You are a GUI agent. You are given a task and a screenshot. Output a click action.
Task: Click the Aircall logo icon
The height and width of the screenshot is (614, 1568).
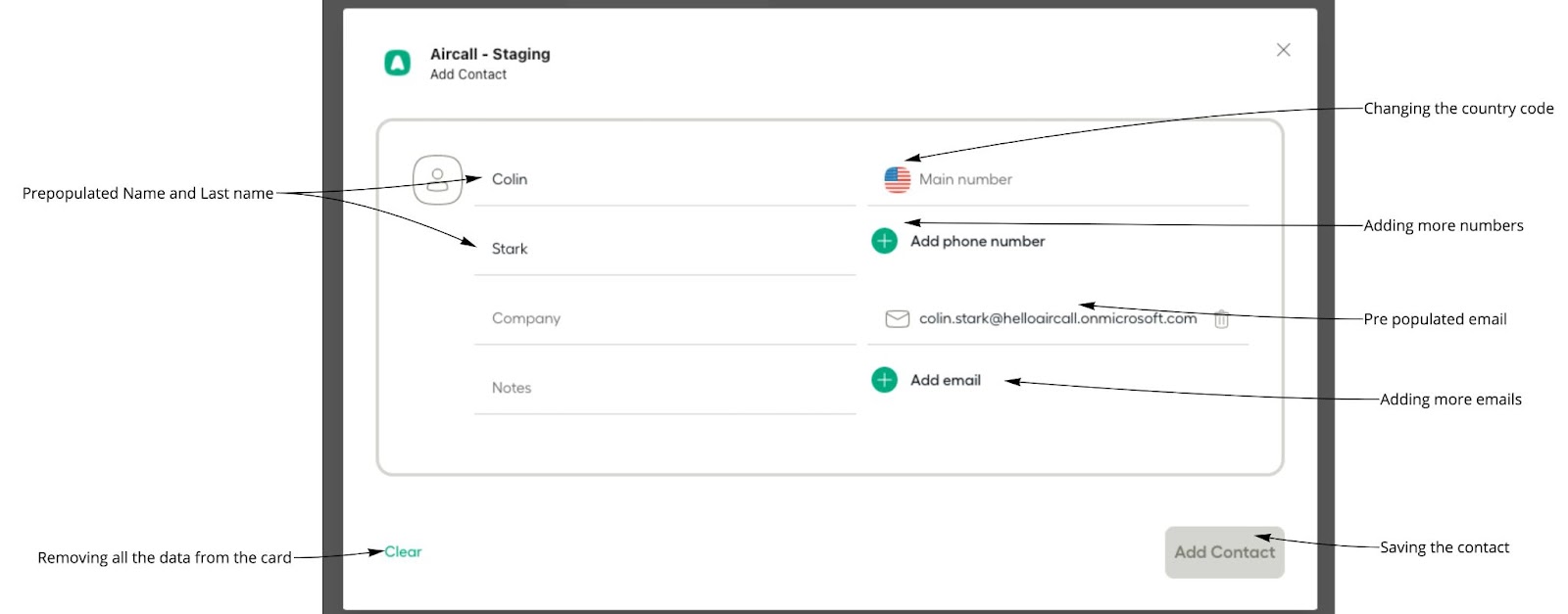coord(397,63)
